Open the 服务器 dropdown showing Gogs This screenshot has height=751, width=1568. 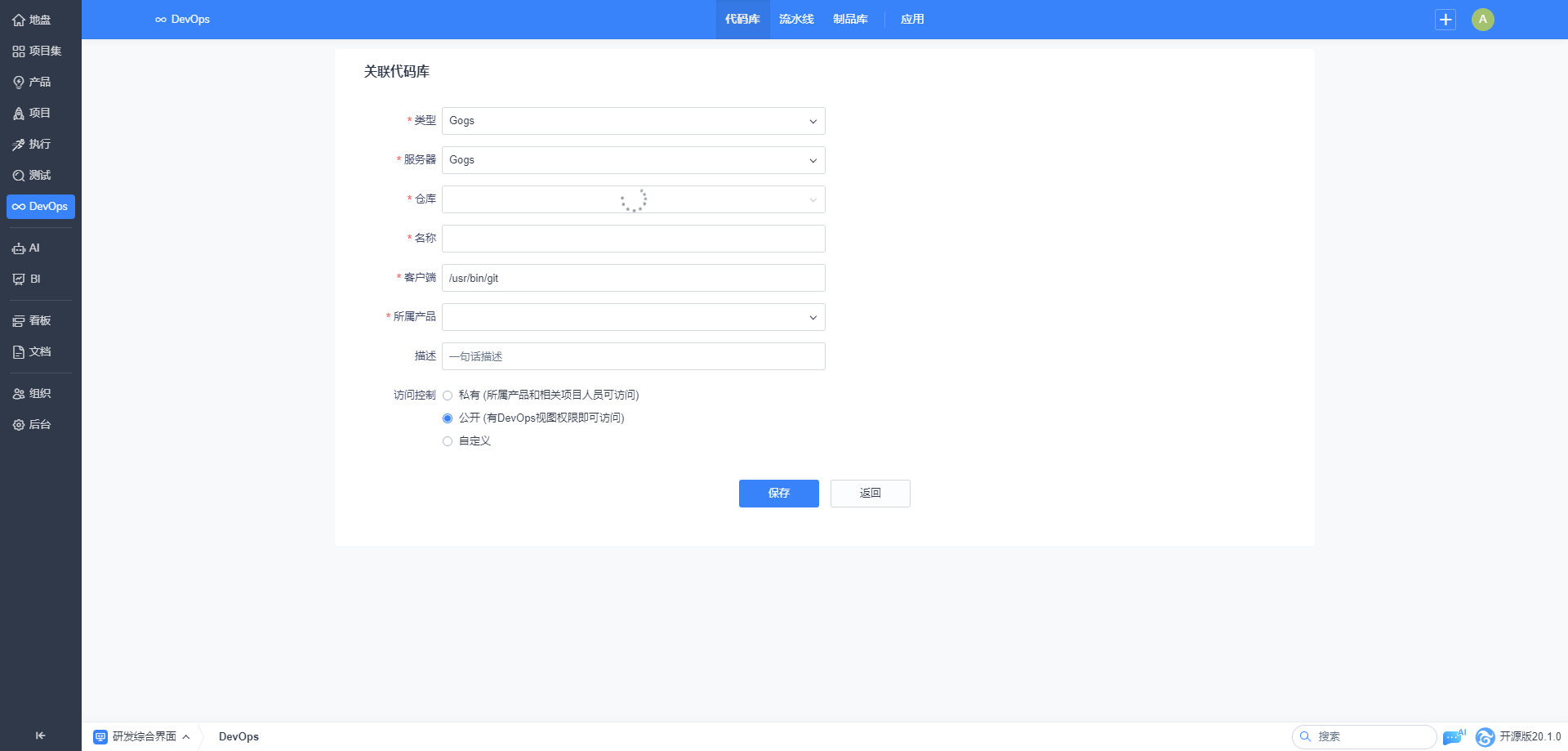(633, 160)
